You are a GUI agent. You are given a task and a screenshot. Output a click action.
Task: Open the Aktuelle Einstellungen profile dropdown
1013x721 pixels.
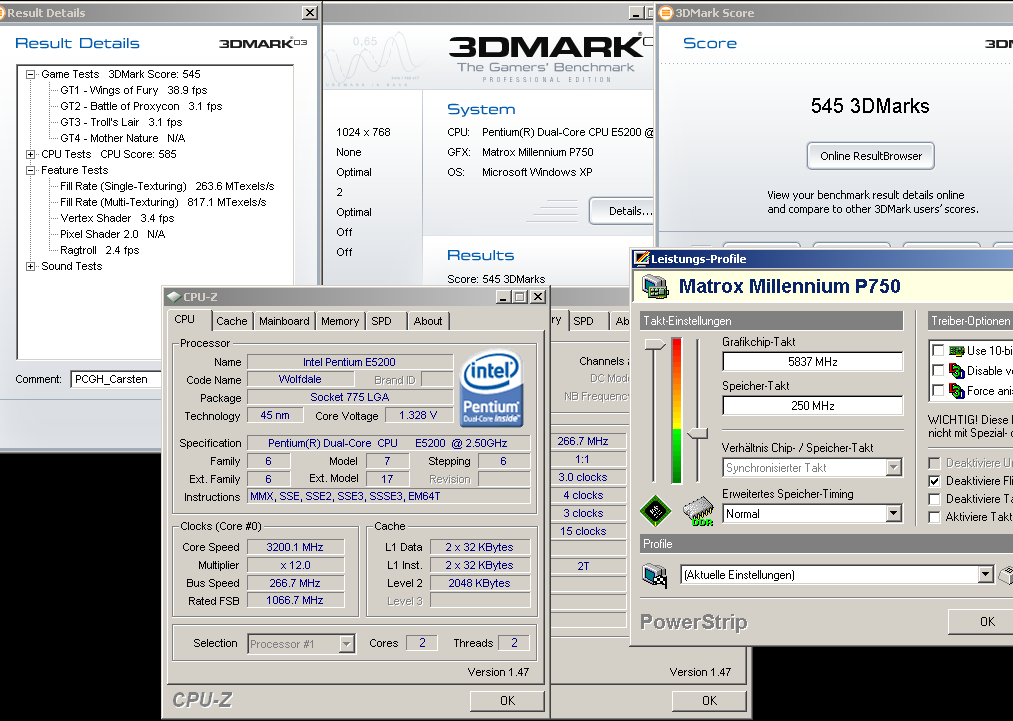pos(985,574)
